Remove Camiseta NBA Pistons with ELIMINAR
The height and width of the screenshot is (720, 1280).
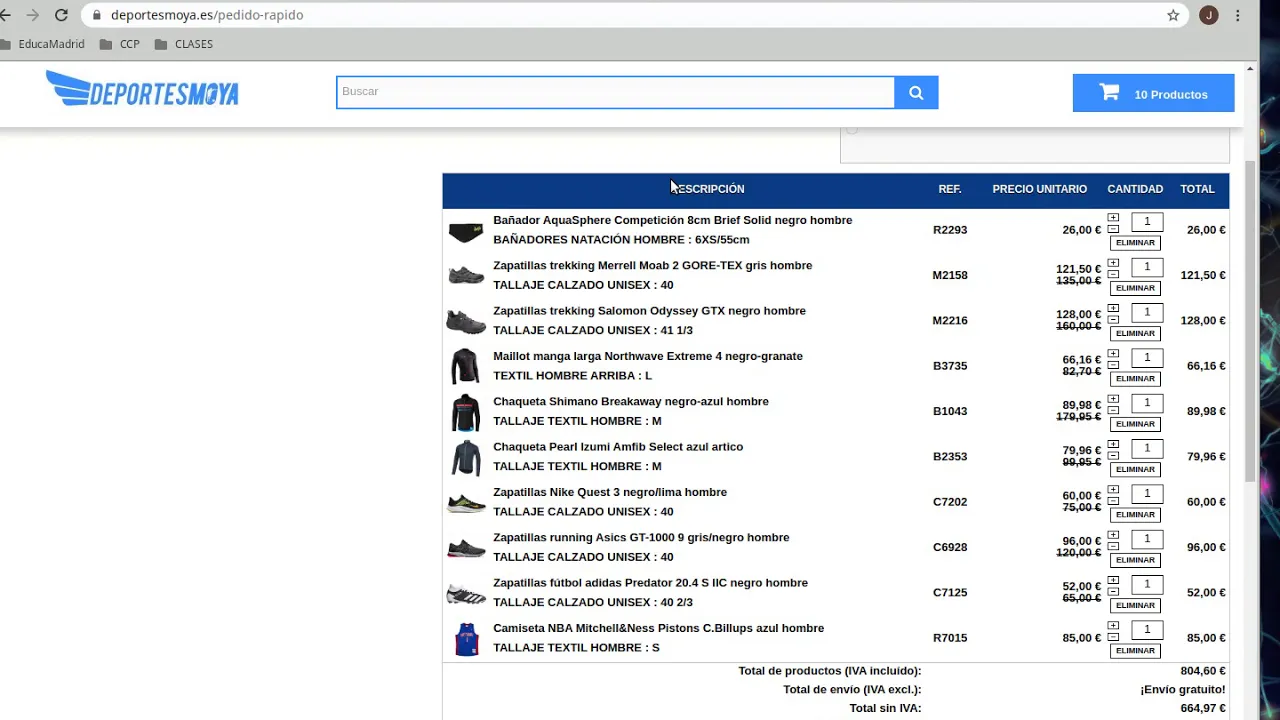pyautogui.click(x=1135, y=651)
